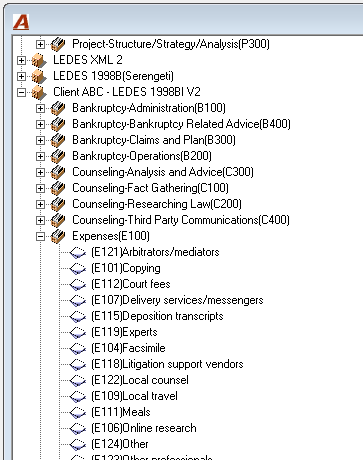Collapse the Client ABC - LEDES 1998BI V2 node
363x460 pixels.
click(x=21, y=92)
